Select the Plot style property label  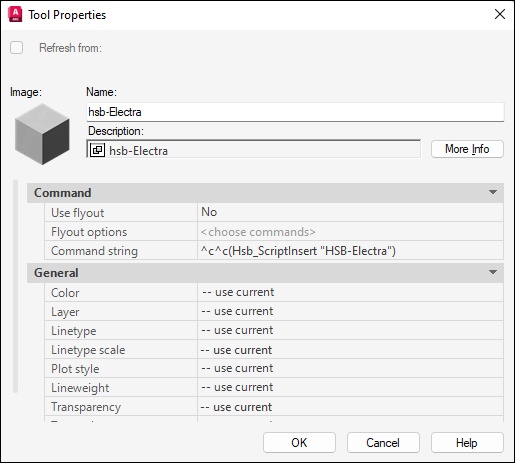[x=75, y=369]
